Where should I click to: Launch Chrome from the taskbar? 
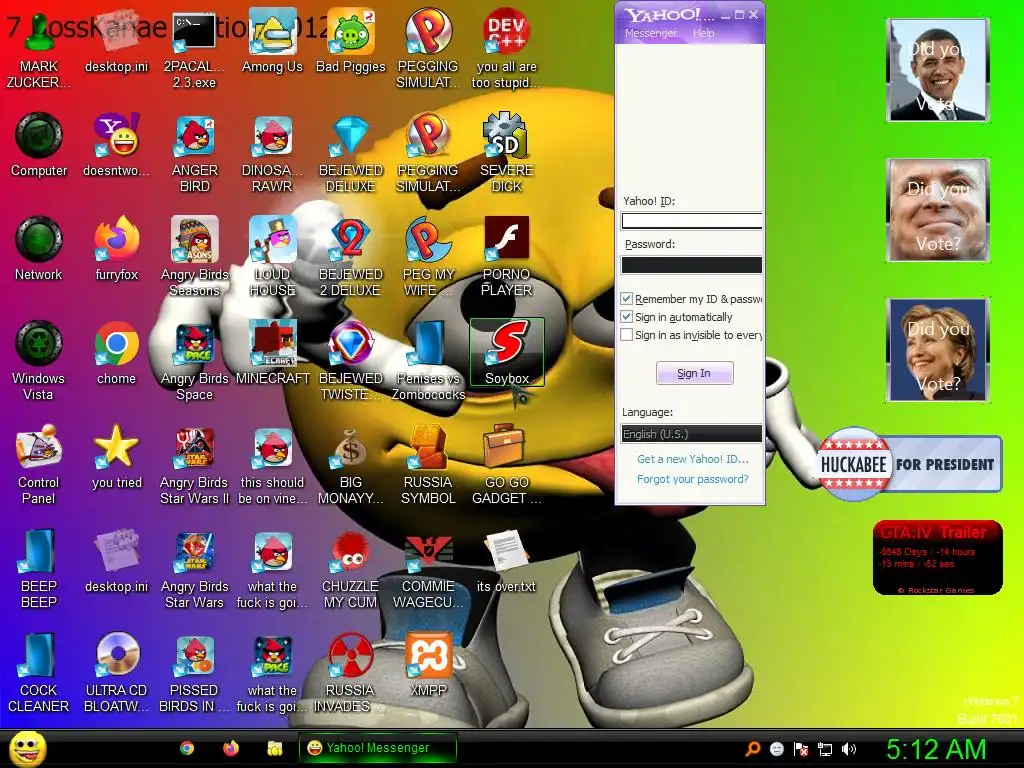(x=187, y=748)
